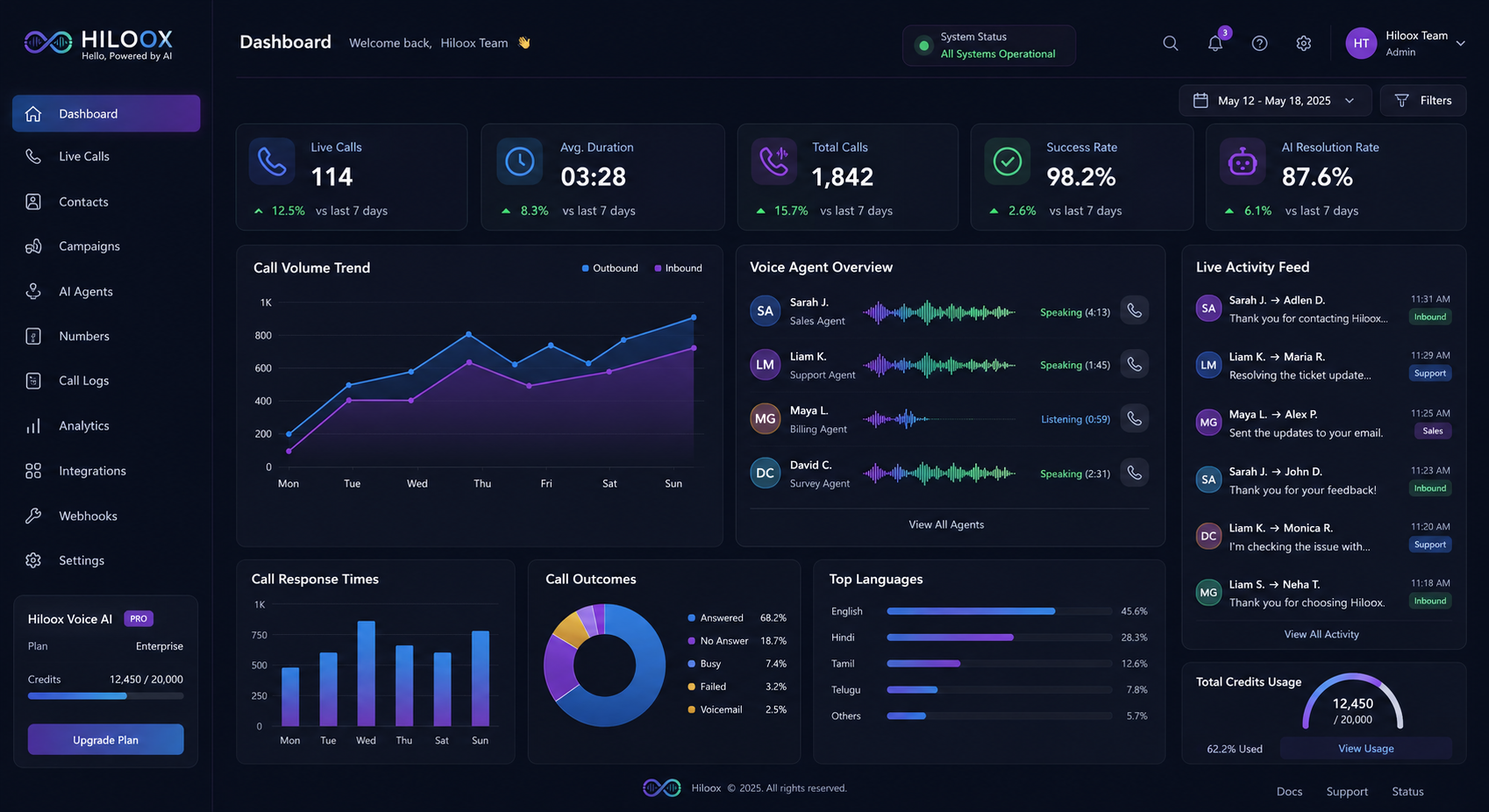Viewport: 1489px width, 812px height.
Task: Click the help question mark icon
Action: (1259, 43)
